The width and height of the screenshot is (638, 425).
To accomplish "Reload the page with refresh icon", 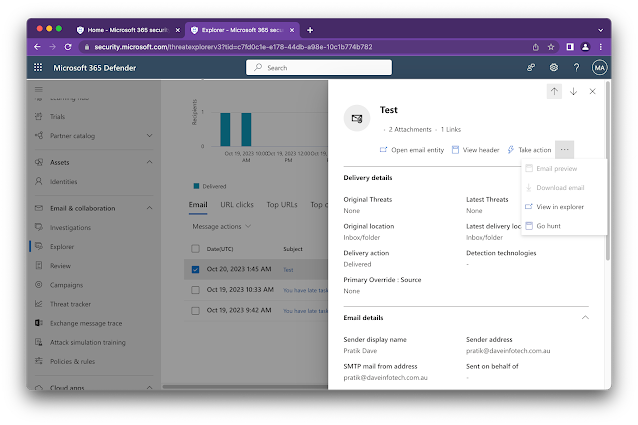I will click(x=68, y=47).
